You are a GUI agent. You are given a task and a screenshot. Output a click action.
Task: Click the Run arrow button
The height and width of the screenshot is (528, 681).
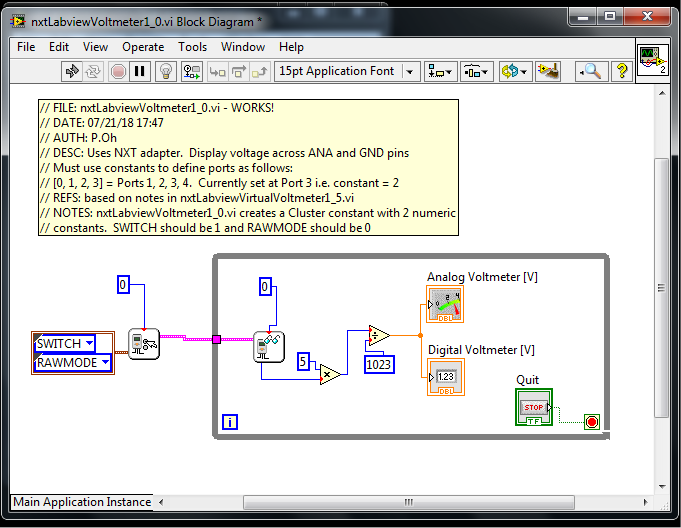72,71
